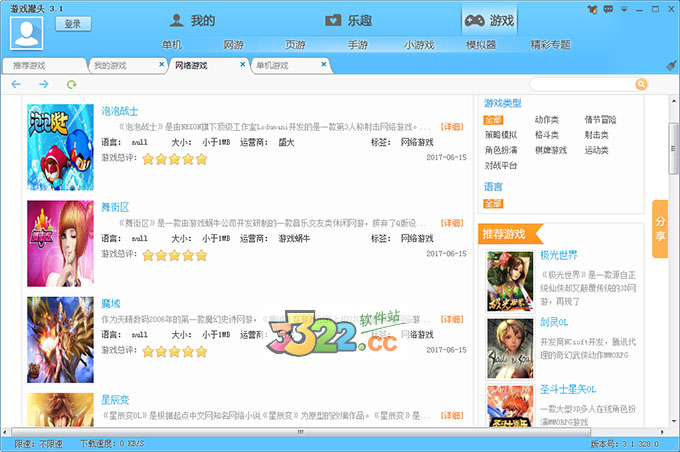680x452 pixels.
Task: Filter by 情节冒险 game type
Action: 600,120
